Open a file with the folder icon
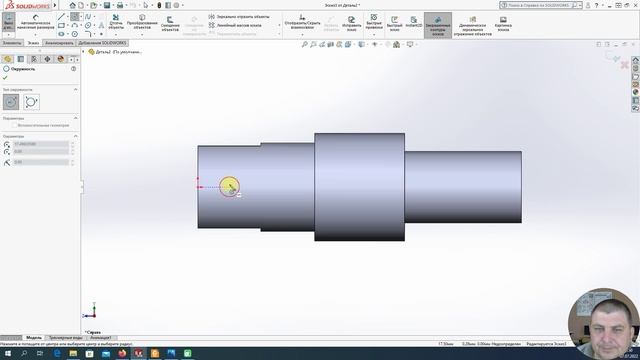Image resolution: width=640 pixels, height=360 pixels. [93, 5]
